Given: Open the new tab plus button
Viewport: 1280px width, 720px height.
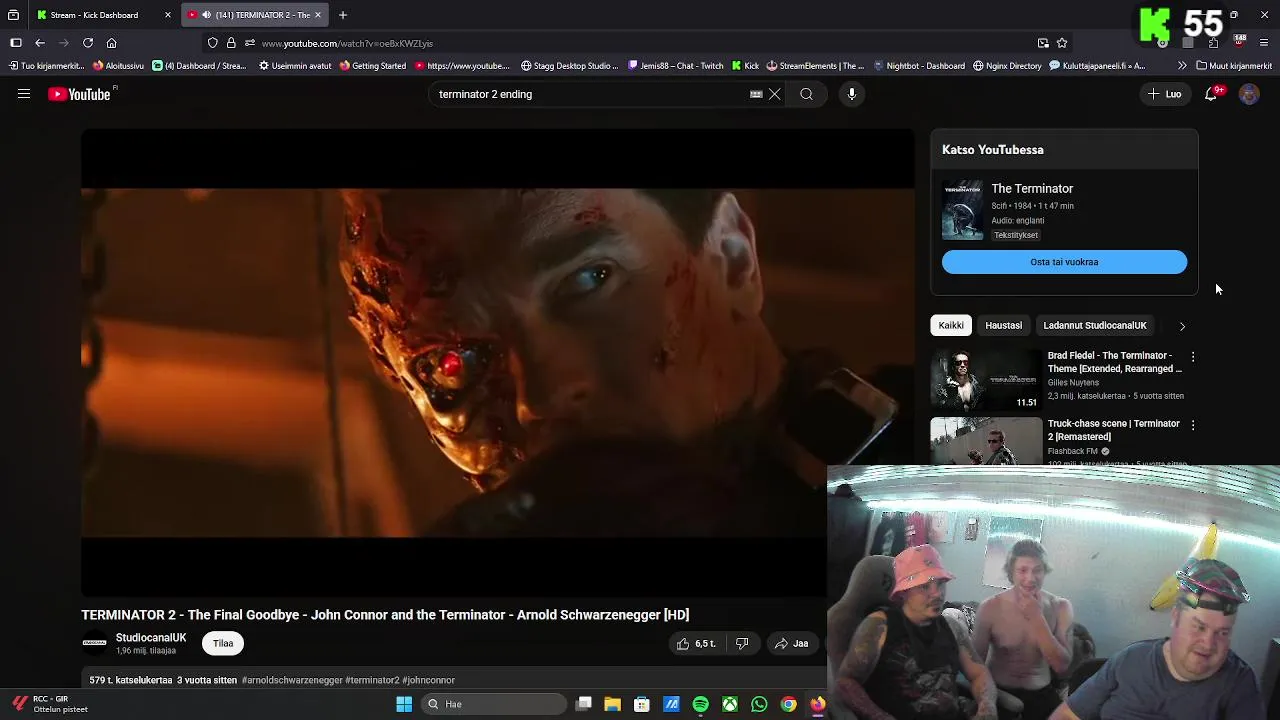Looking at the screenshot, I should click(343, 15).
